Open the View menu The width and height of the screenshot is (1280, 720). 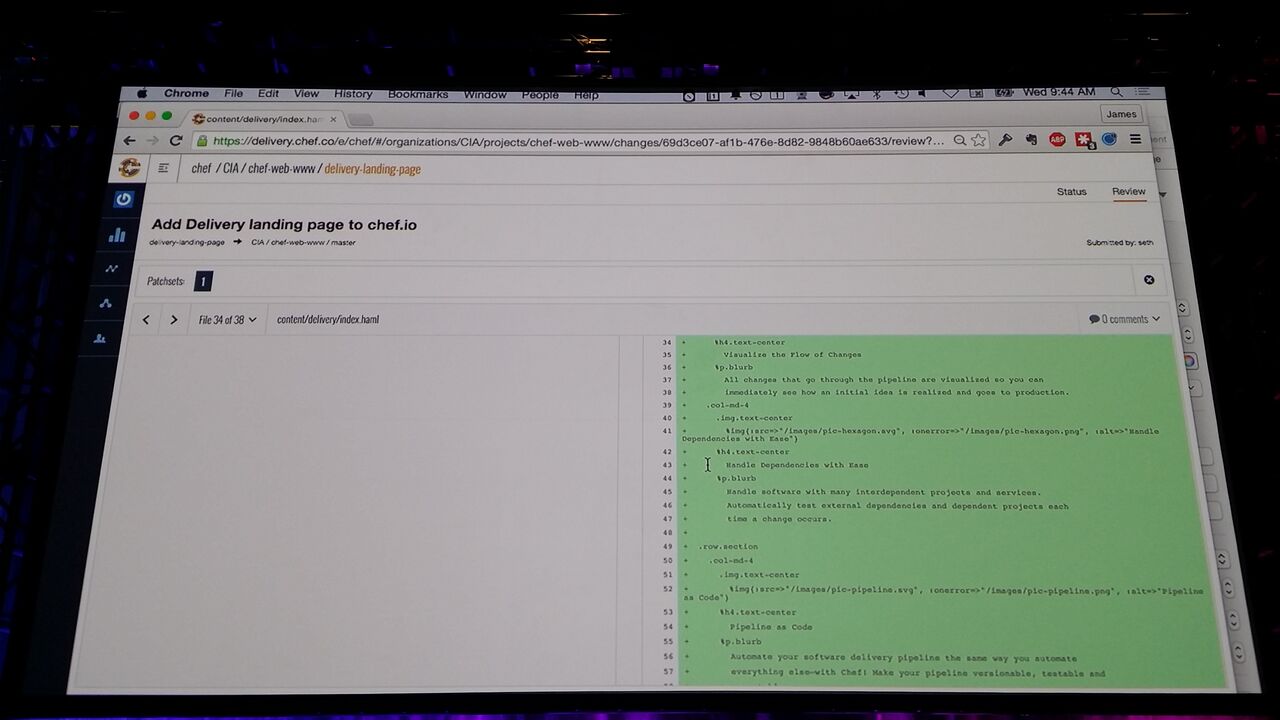tap(306, 94)
